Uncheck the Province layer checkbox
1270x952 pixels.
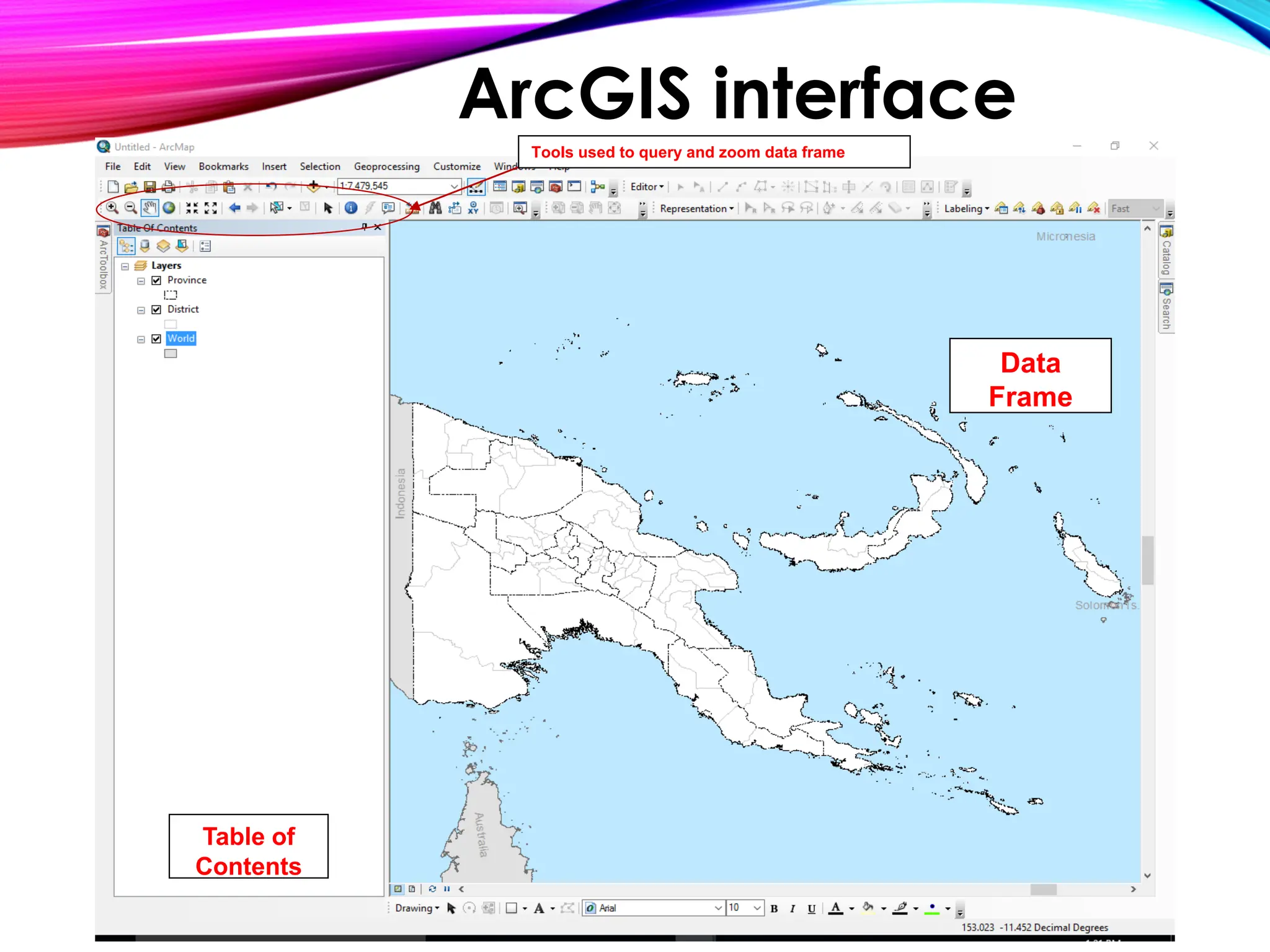tap(156, 280)
